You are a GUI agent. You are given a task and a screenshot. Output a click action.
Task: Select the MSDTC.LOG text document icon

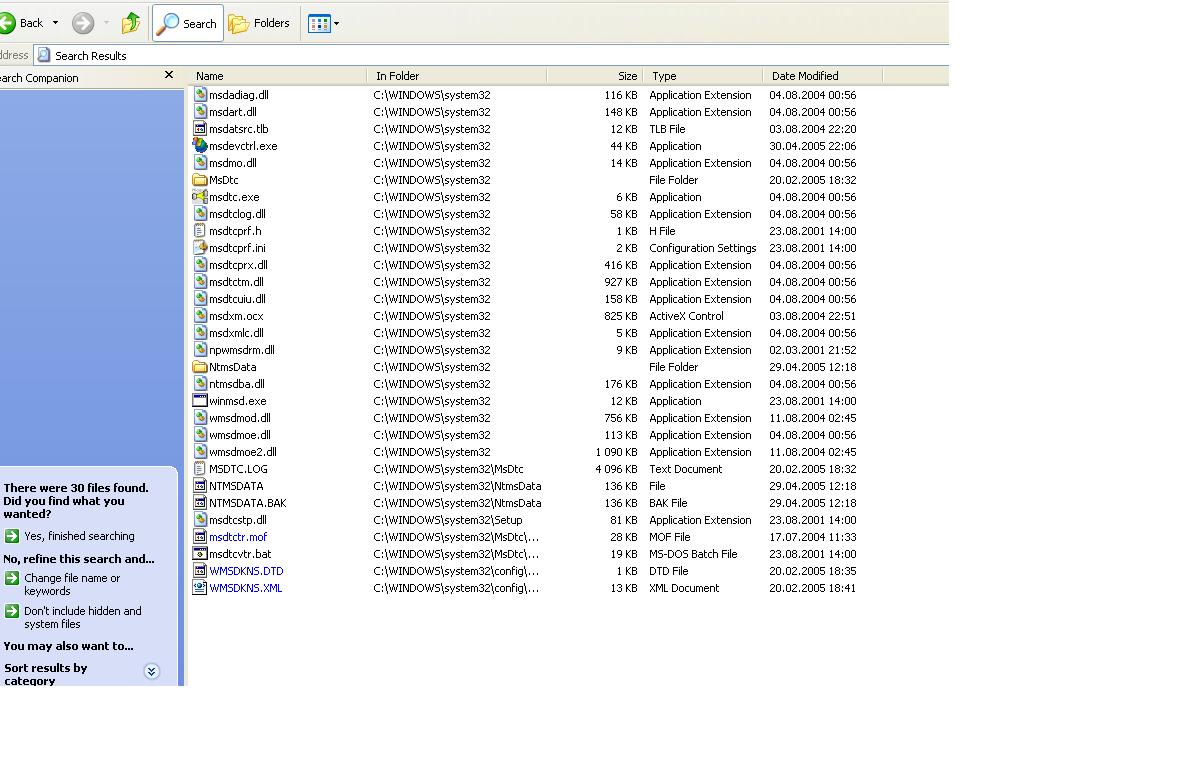[200, 469]
